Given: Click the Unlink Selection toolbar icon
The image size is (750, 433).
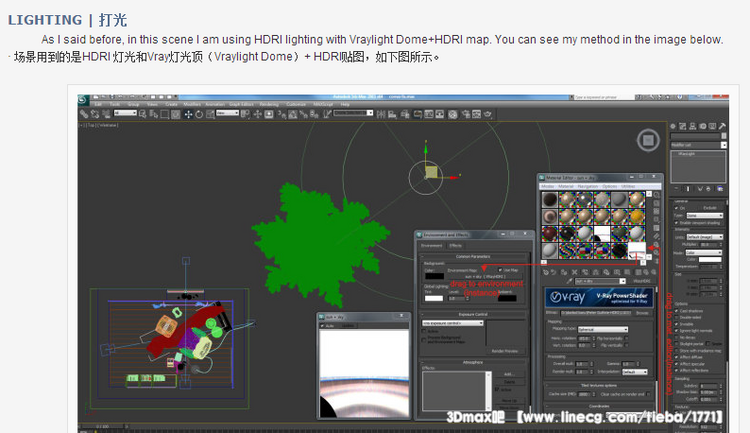Looking at the screenshot, I should coord(95,114).
